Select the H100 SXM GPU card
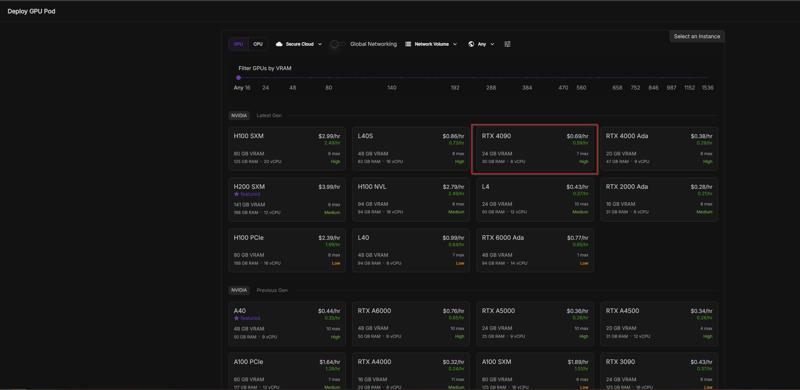 (287, 149)
